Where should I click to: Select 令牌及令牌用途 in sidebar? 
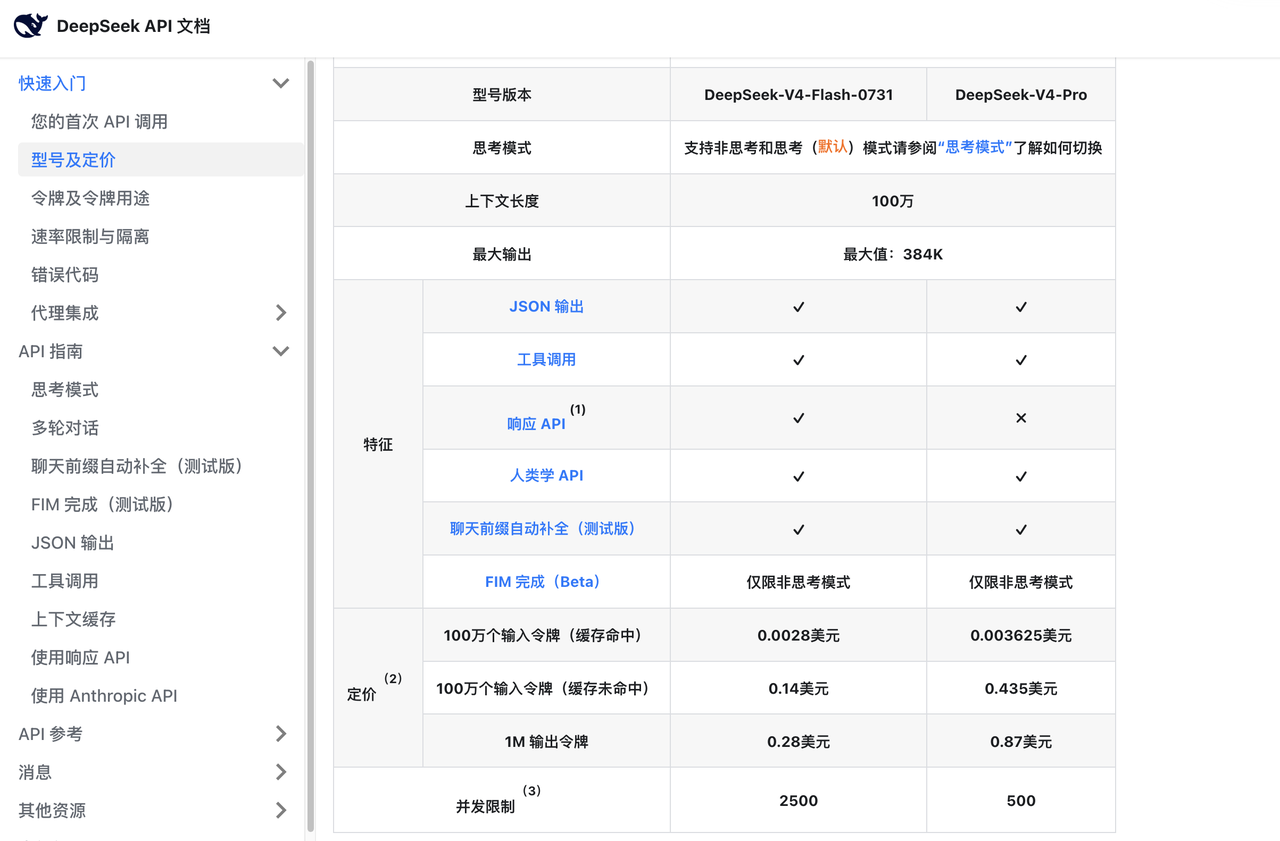click(x=90, y=198)
